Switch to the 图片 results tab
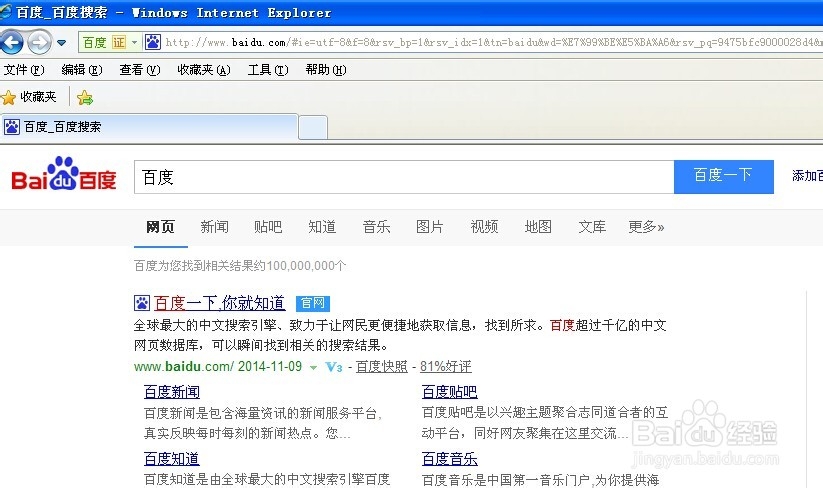 [430, 227]
